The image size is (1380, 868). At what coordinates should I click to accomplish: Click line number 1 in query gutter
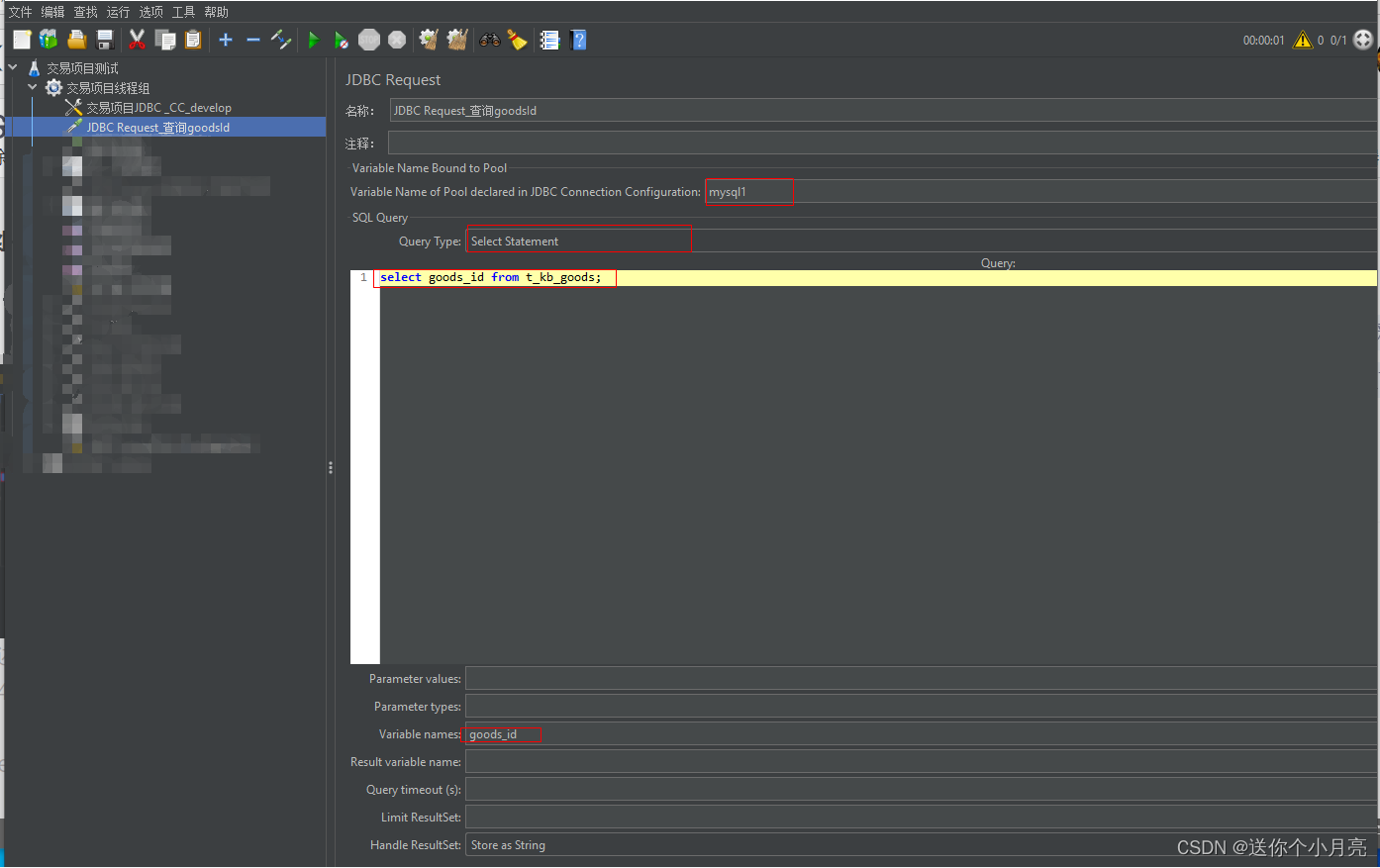pos(363,277)
